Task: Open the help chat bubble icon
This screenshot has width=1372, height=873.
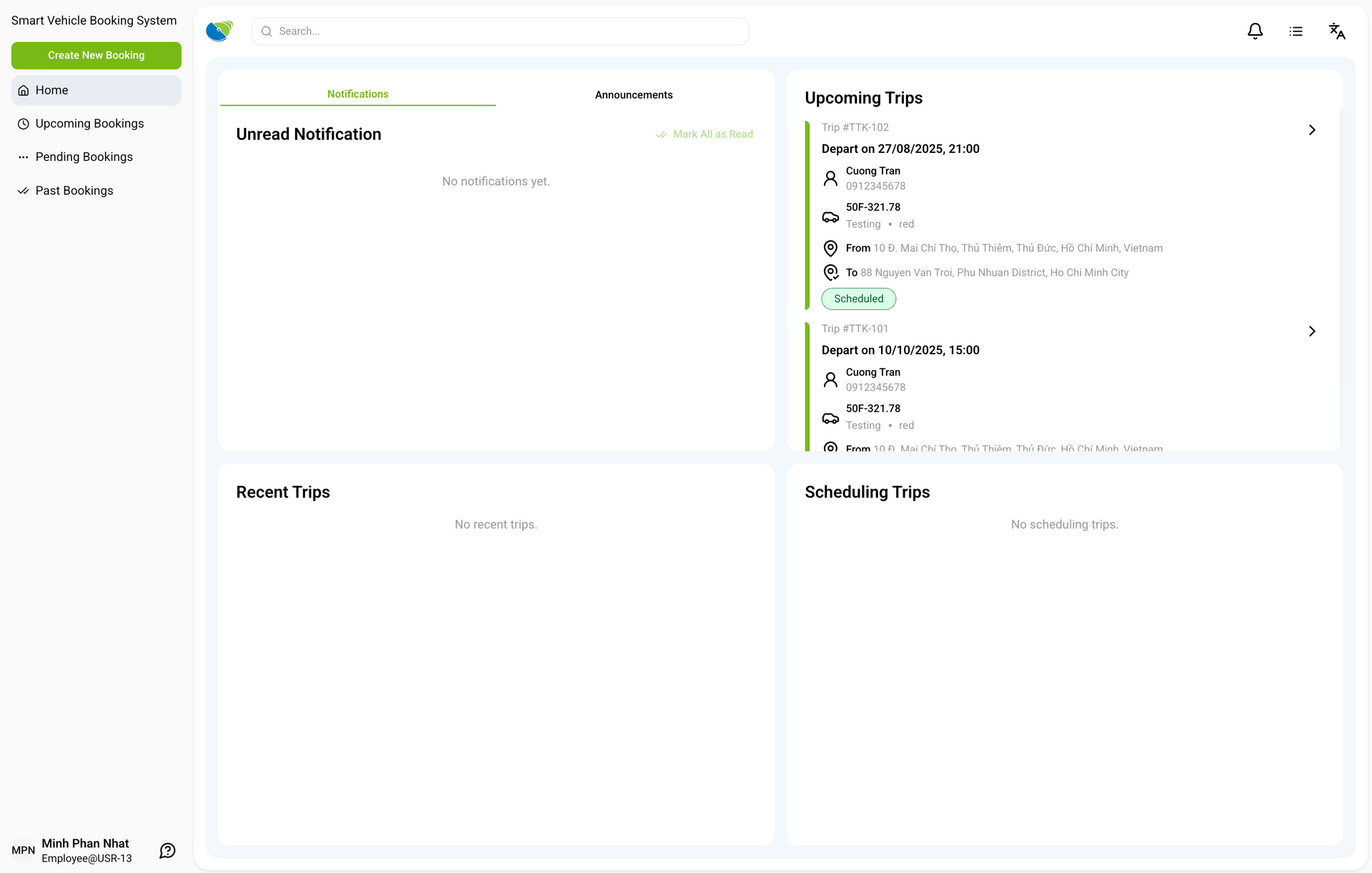Action: click(x=167, y=850)
